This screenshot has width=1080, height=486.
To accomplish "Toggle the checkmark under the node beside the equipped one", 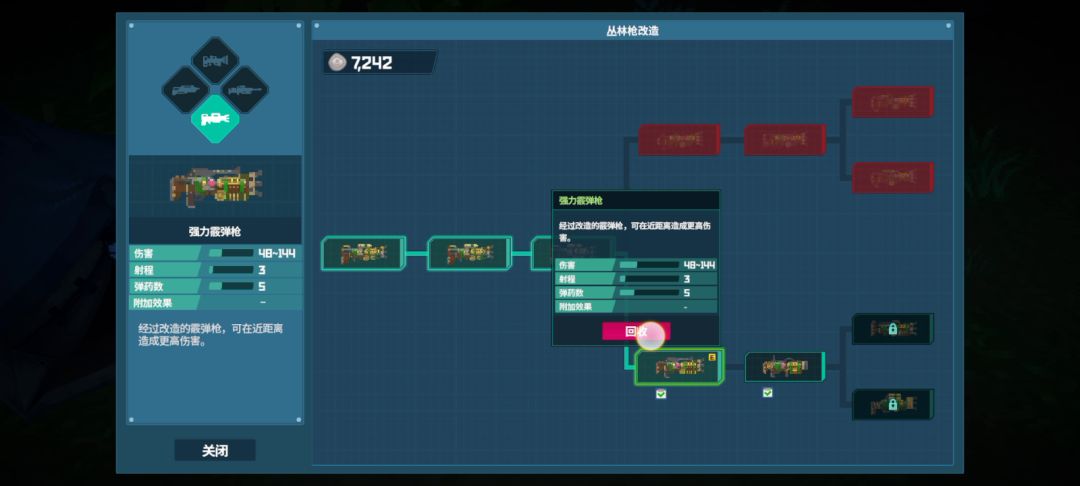I will [767, 393].
